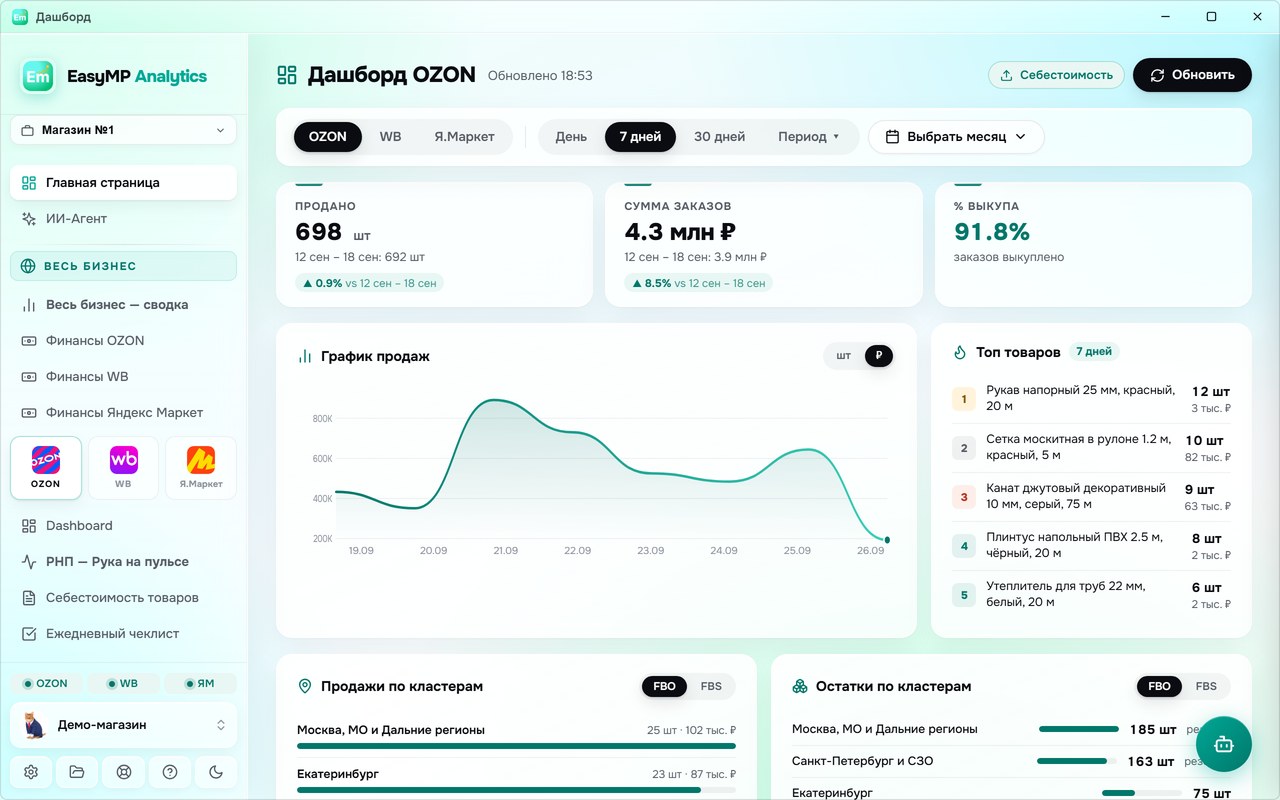This screenshot has height=800, width=1280.
Task: Select FBO in Продажи по кластерам
Action: [664, 686]
